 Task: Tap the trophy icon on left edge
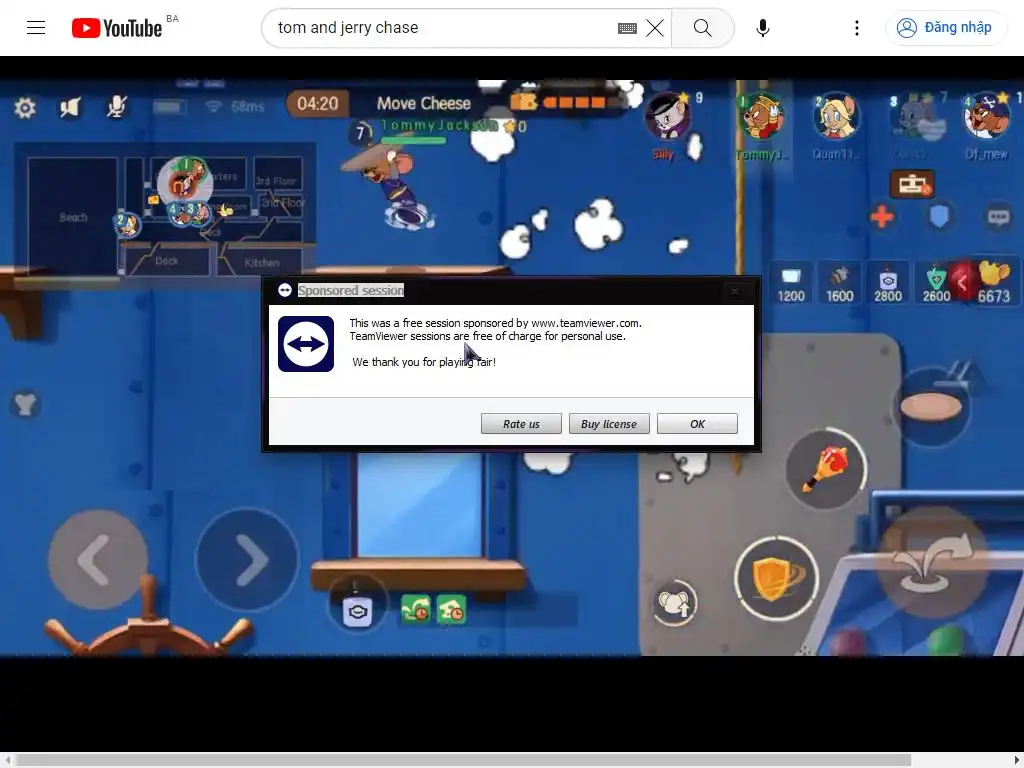25,404
